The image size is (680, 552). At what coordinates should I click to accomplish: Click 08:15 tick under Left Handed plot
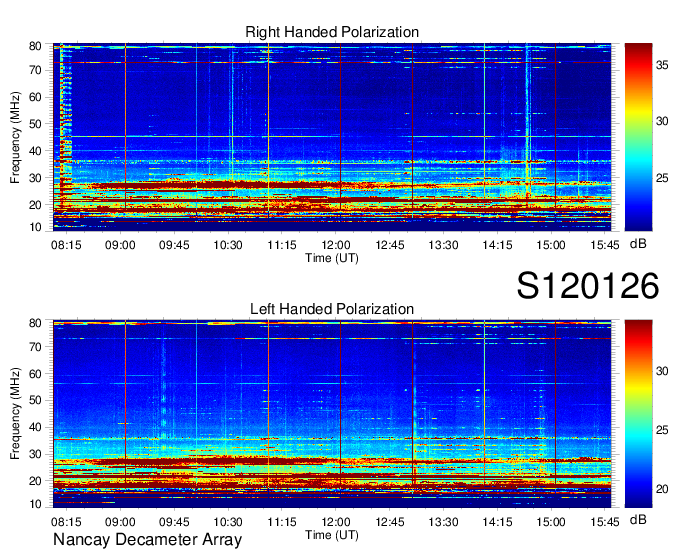coord(66,522)
